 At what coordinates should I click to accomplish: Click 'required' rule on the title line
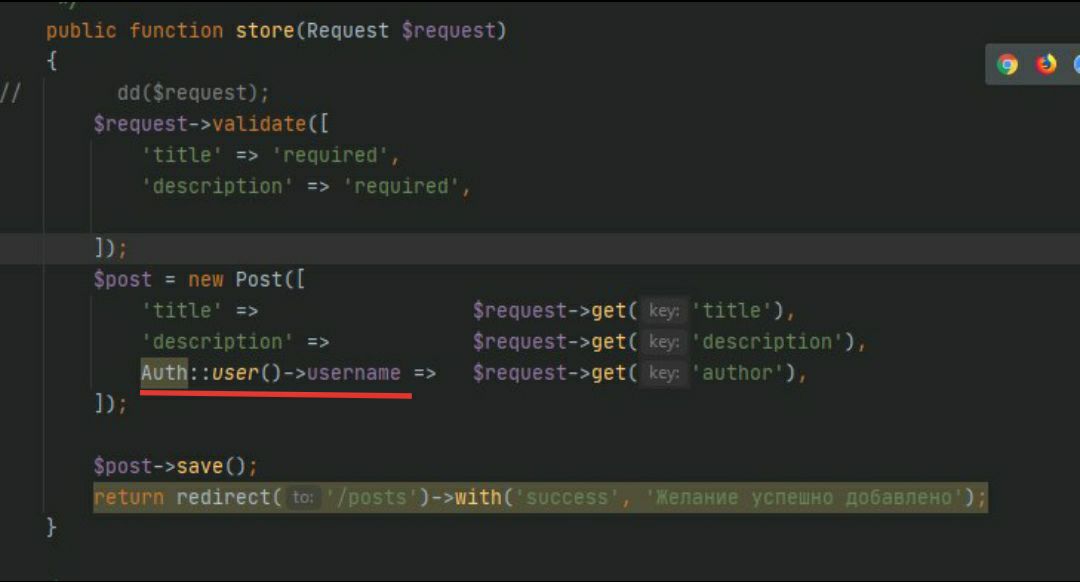[330, 155]
